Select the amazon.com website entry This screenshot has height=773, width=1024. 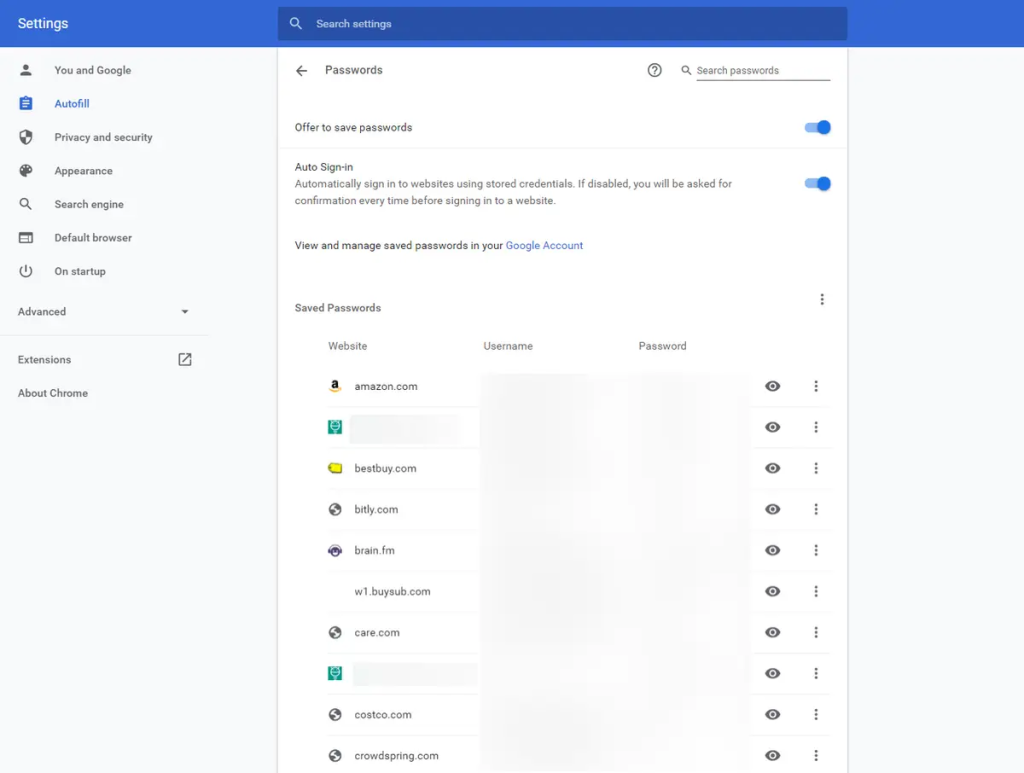386,386
